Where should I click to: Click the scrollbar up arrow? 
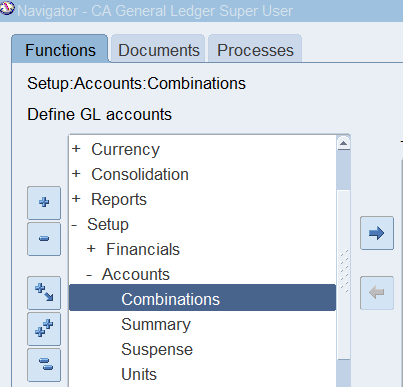[x=344, y=143]
